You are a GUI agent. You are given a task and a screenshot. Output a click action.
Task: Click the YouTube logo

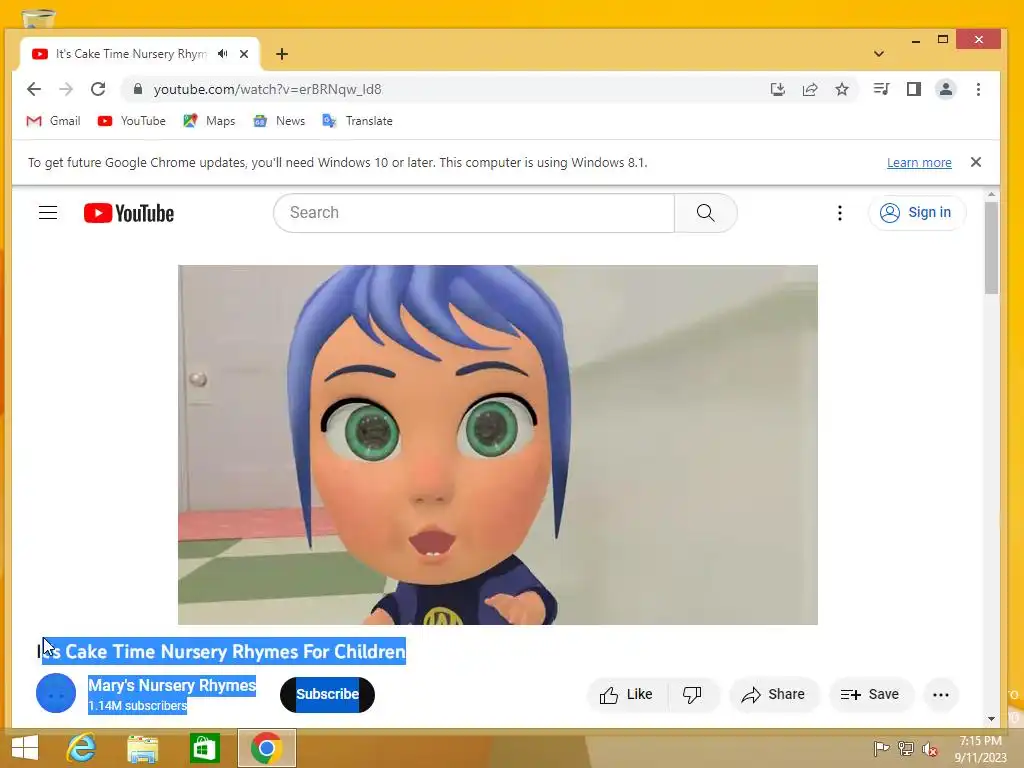129,213
